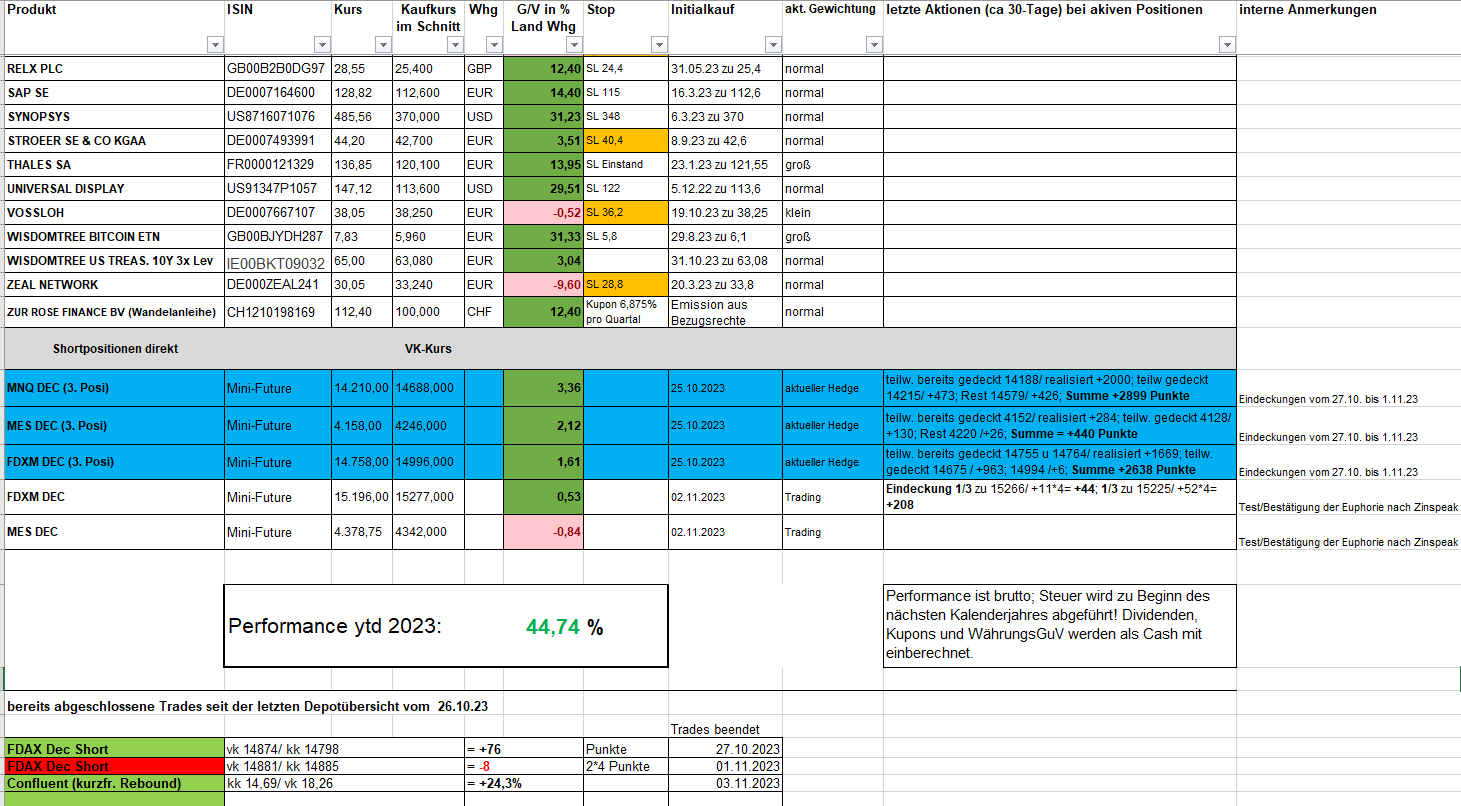Screen dimensions: 1461x806
Task: Click the orange SL 40,4 stop cell
Action: point(625,141)
